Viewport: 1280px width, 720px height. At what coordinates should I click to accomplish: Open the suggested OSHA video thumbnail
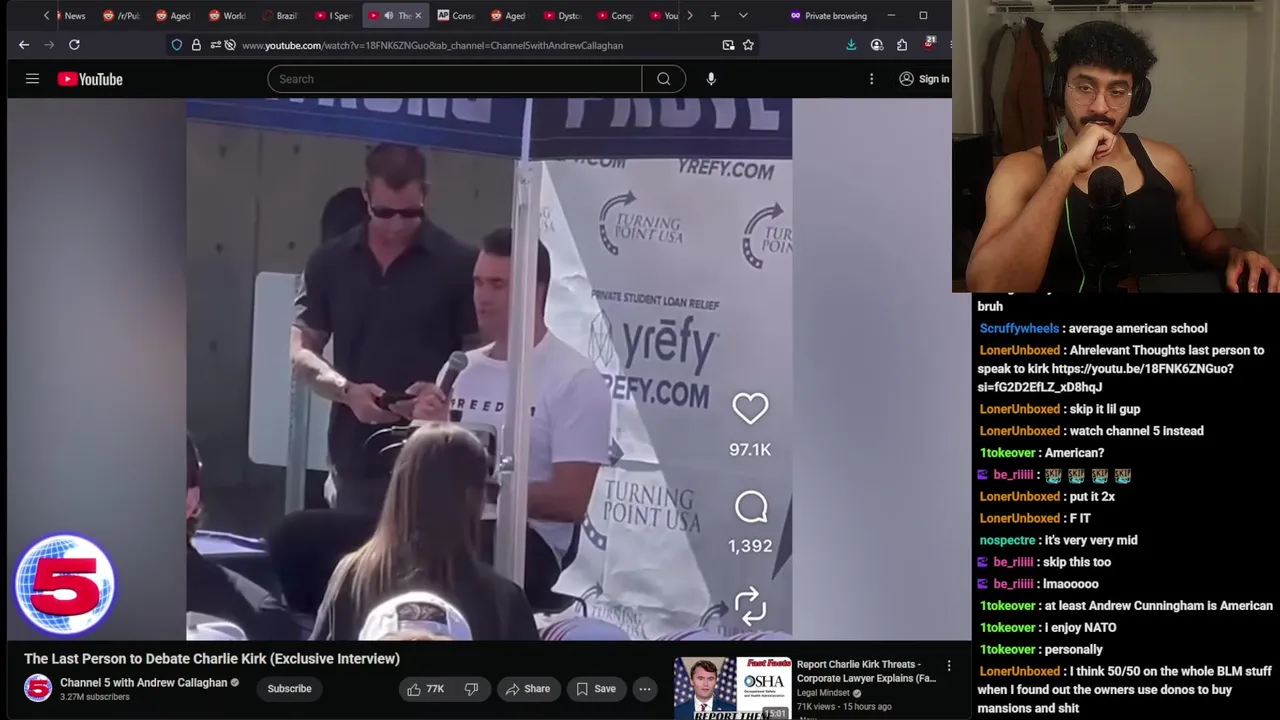(x=733, y=688)
